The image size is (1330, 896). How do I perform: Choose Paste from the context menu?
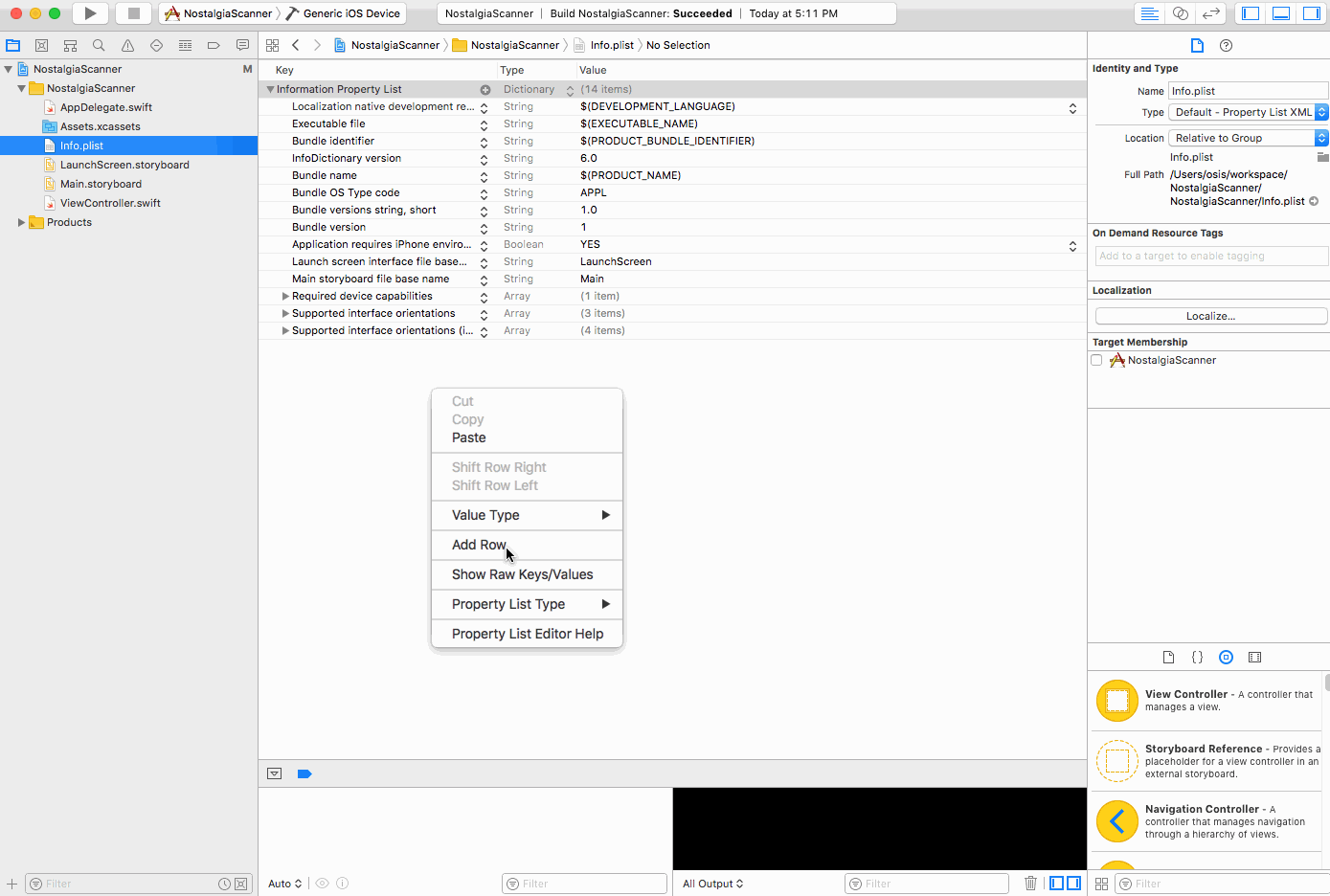(527, 437)
